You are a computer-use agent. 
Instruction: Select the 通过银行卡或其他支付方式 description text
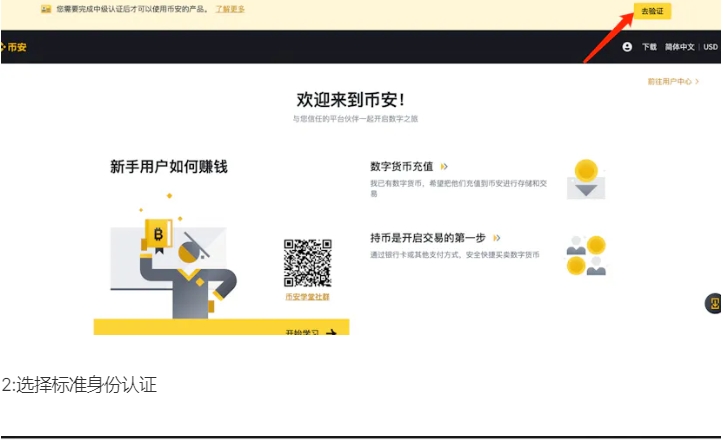pos(454,254)
